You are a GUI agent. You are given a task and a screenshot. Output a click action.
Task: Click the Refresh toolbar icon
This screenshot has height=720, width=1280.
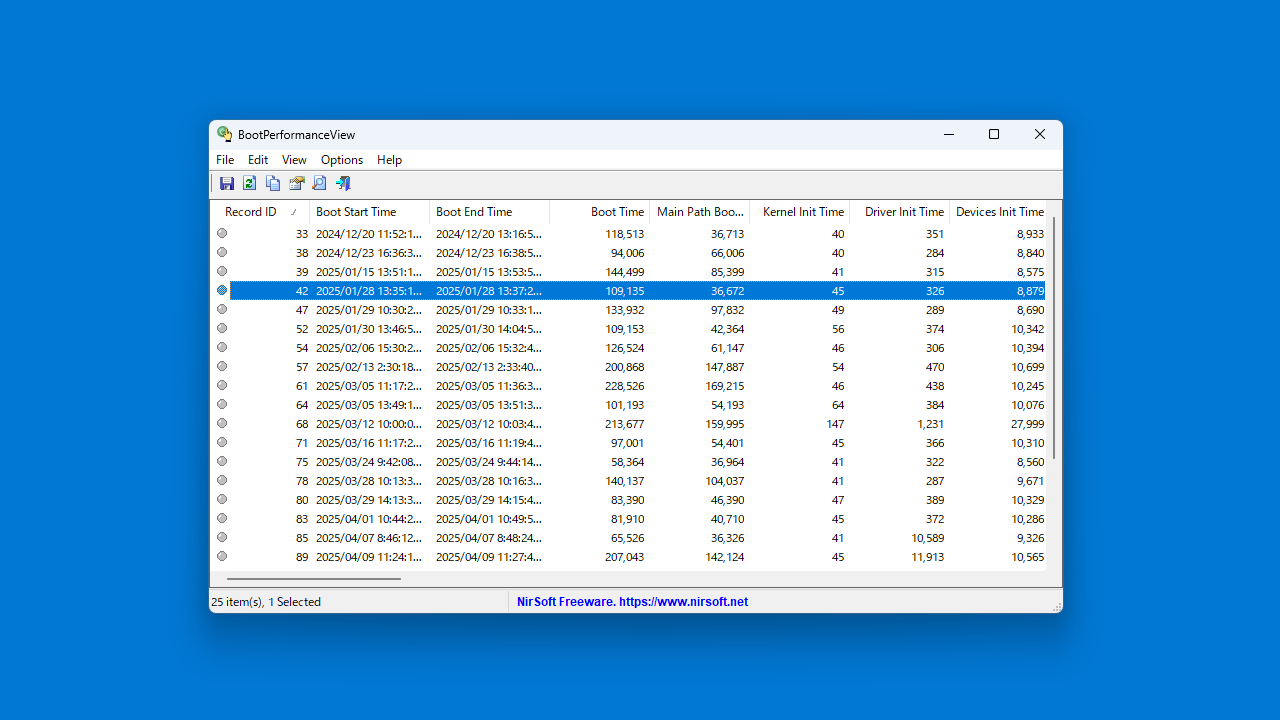[x=250, y=183]
